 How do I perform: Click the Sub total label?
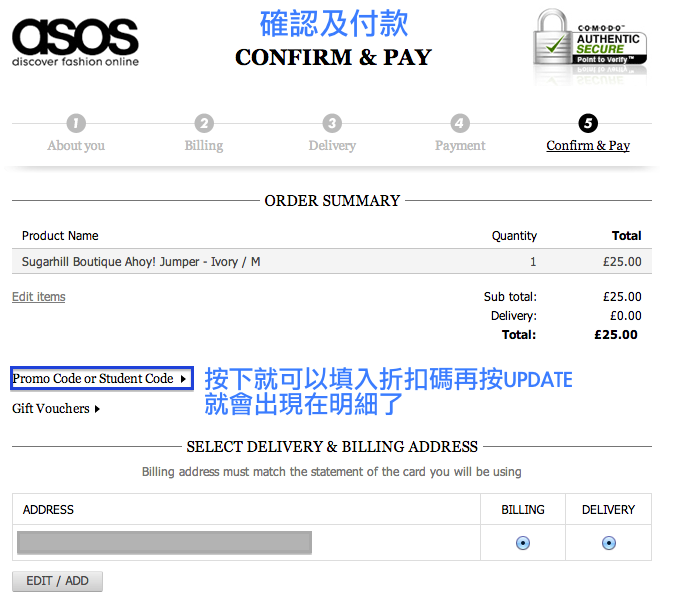click(510, 297)
